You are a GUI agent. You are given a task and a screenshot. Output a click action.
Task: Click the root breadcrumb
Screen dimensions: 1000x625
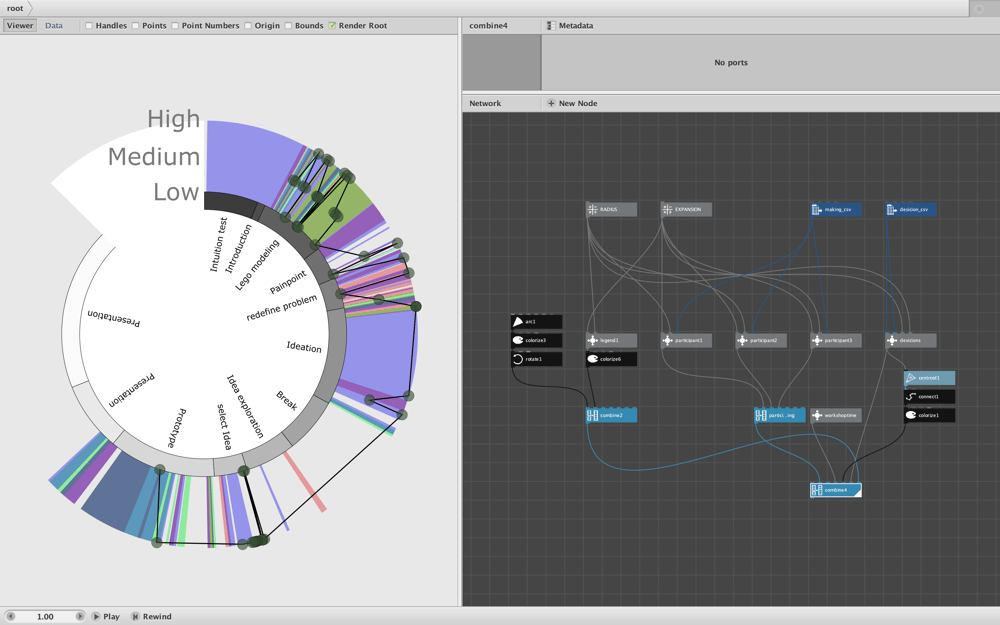(x=15, y=8)
